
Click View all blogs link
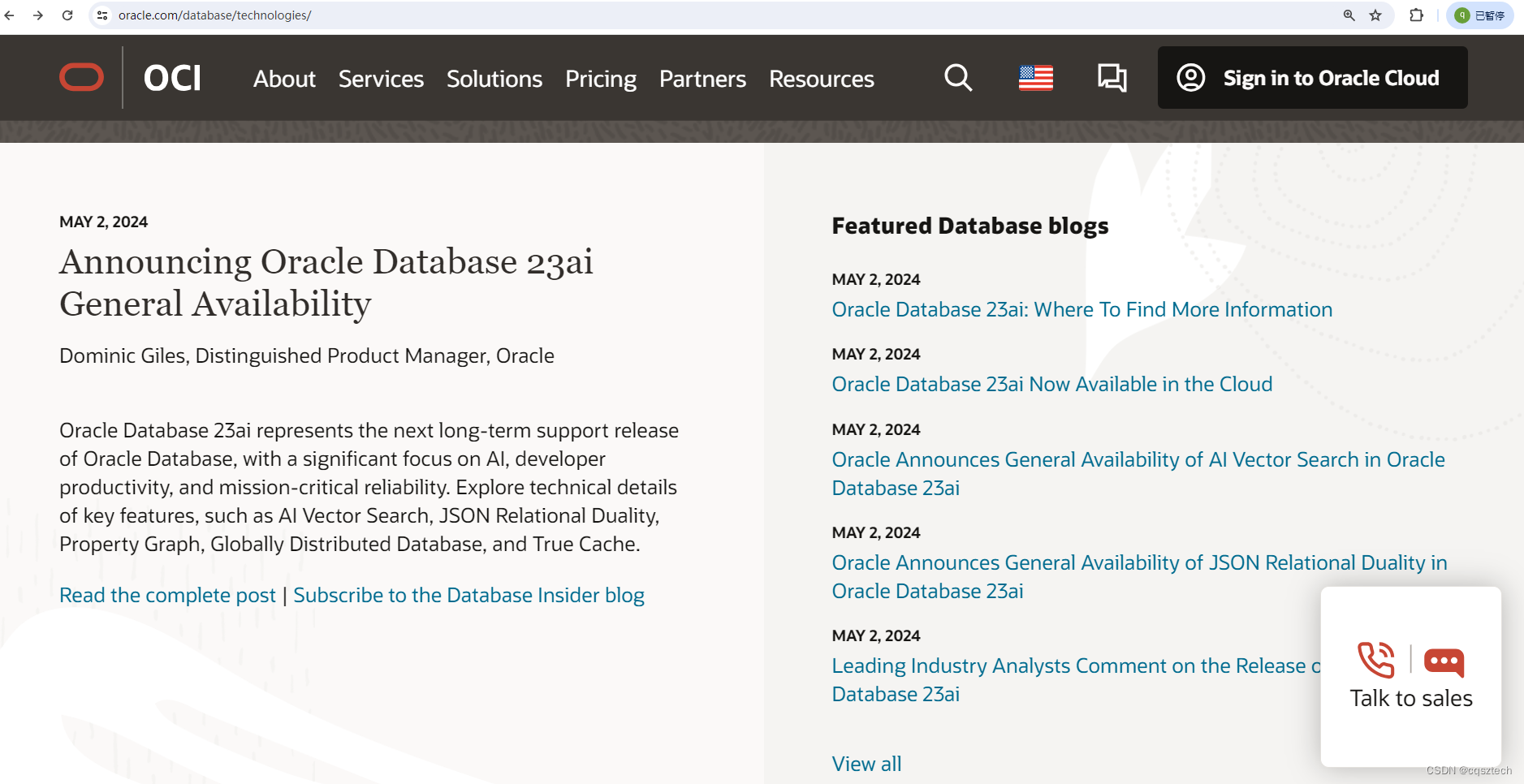coord(866,764)
